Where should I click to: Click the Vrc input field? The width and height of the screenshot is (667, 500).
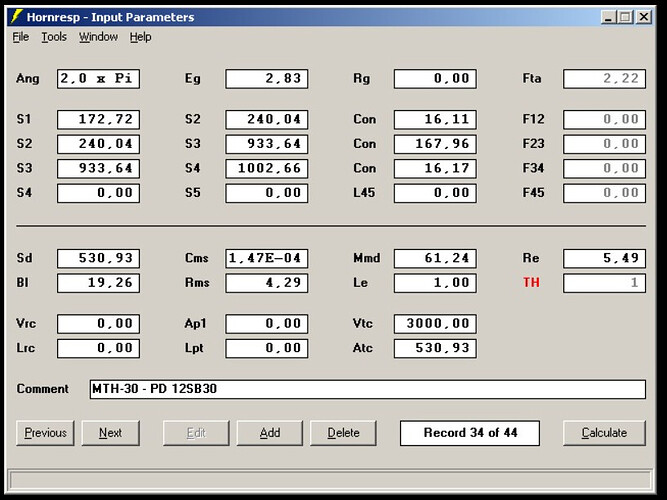(x=98, y=324)
